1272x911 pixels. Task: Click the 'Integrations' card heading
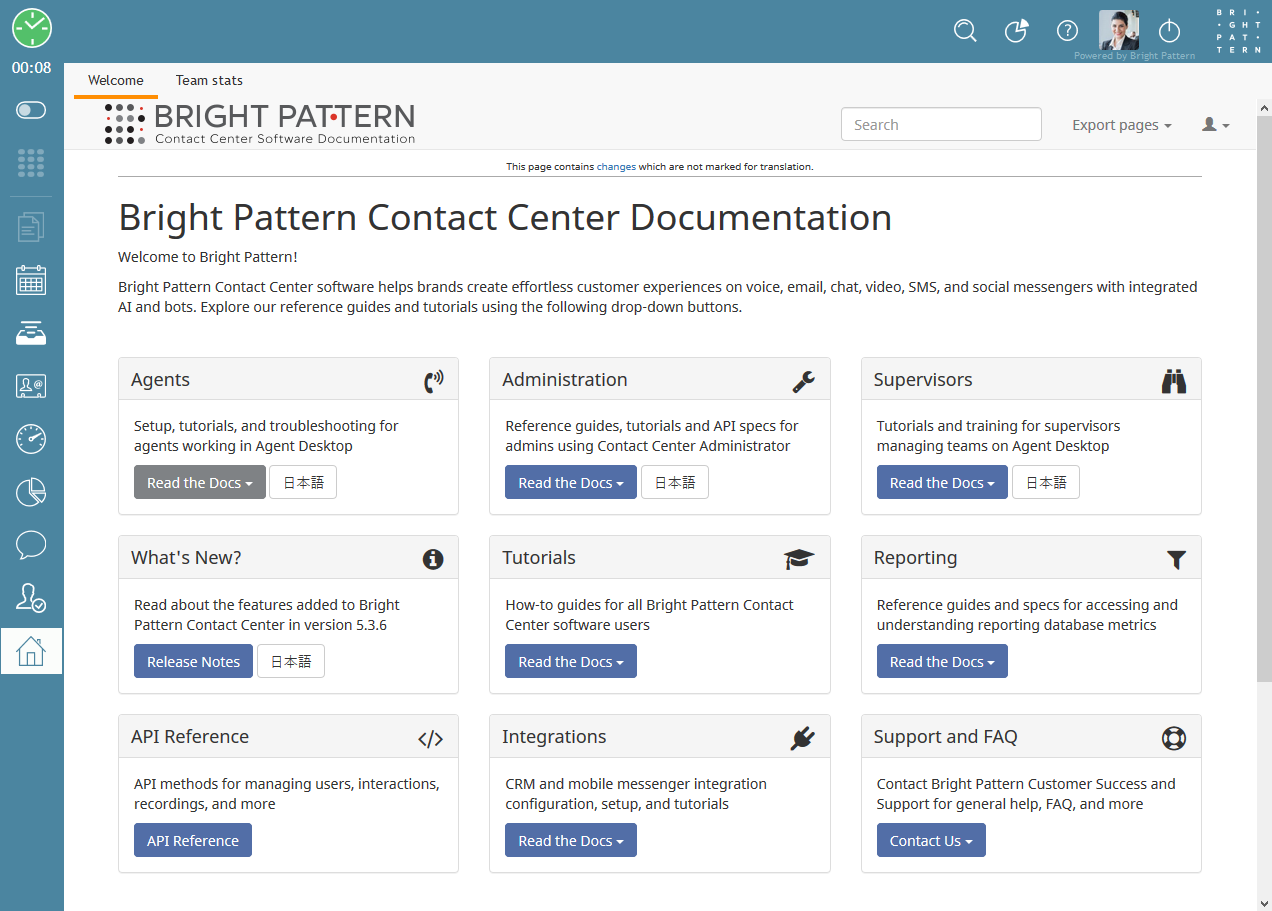(x=554, y=736)
